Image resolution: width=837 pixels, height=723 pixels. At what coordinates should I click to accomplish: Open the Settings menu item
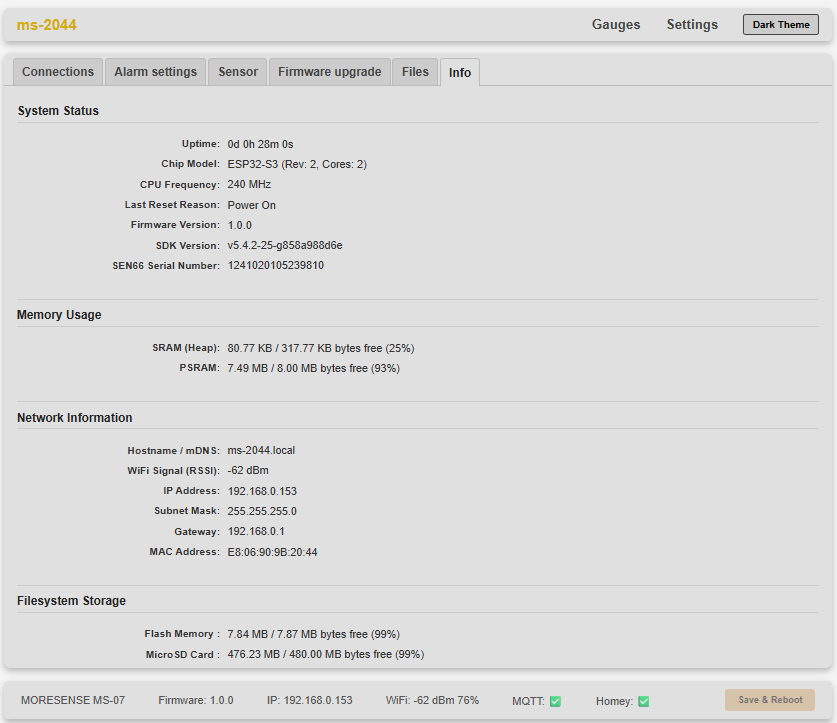(x=692, y=25)
